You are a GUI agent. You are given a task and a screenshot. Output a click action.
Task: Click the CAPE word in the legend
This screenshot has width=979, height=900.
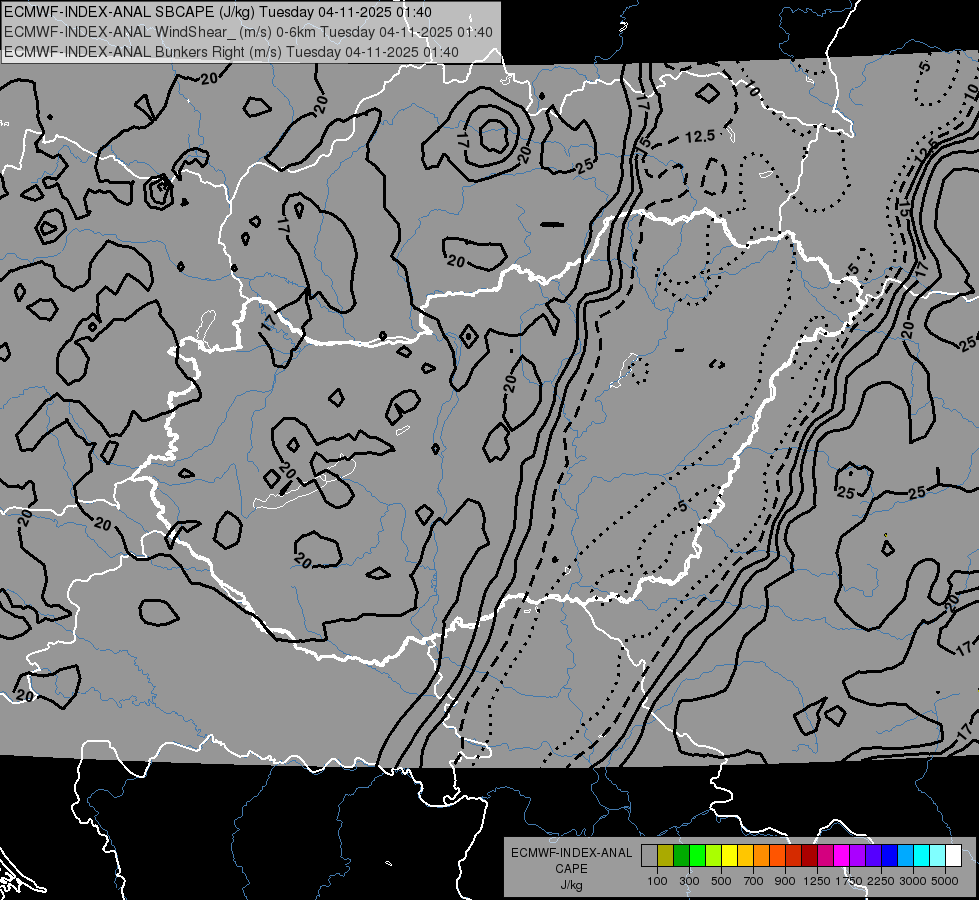pyautogui.click(x=571, y=869)
